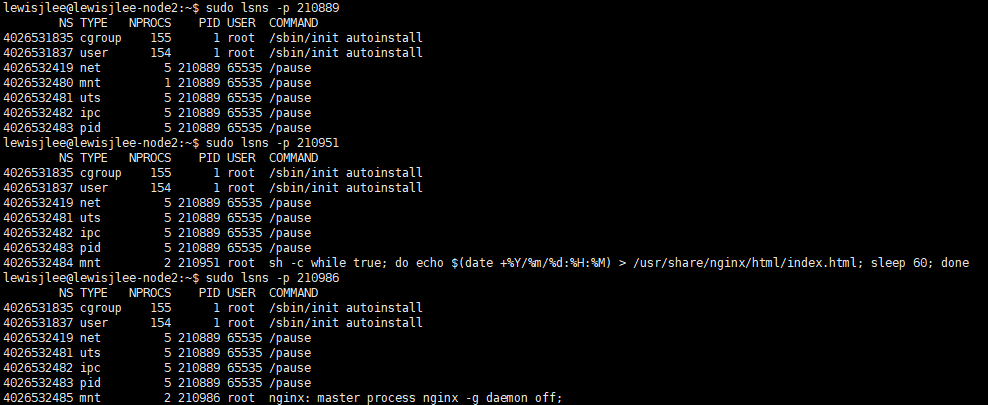
Task: Select first '/sbin/init autoinstall' cgroup entry
Action: 345,38
